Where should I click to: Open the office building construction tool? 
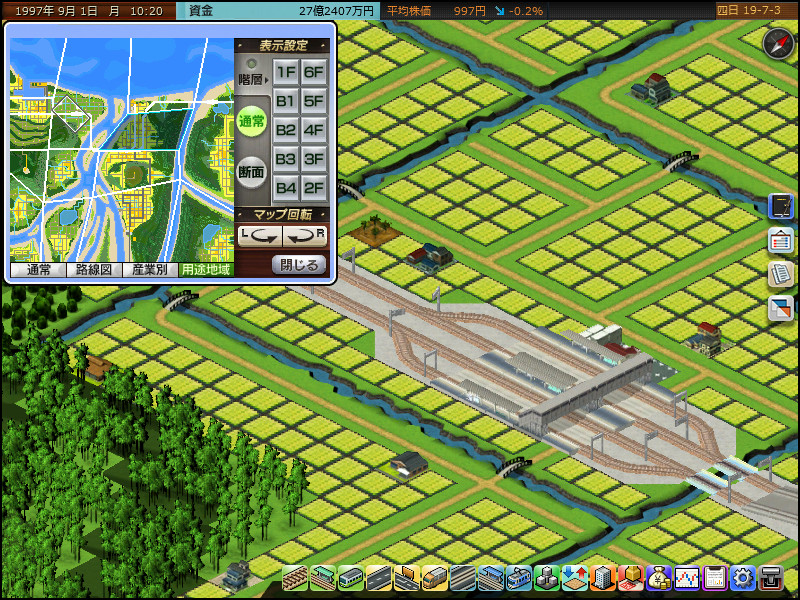[x=603, y=578]
